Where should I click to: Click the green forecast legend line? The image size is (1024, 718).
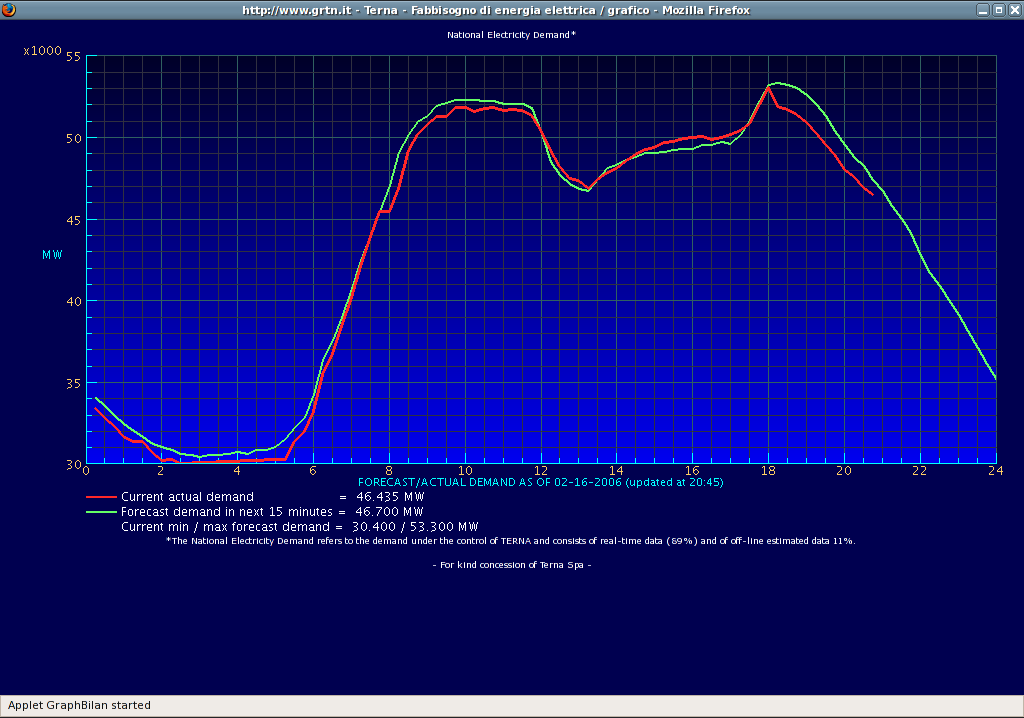pyautogui.click(x=101, y=512)
